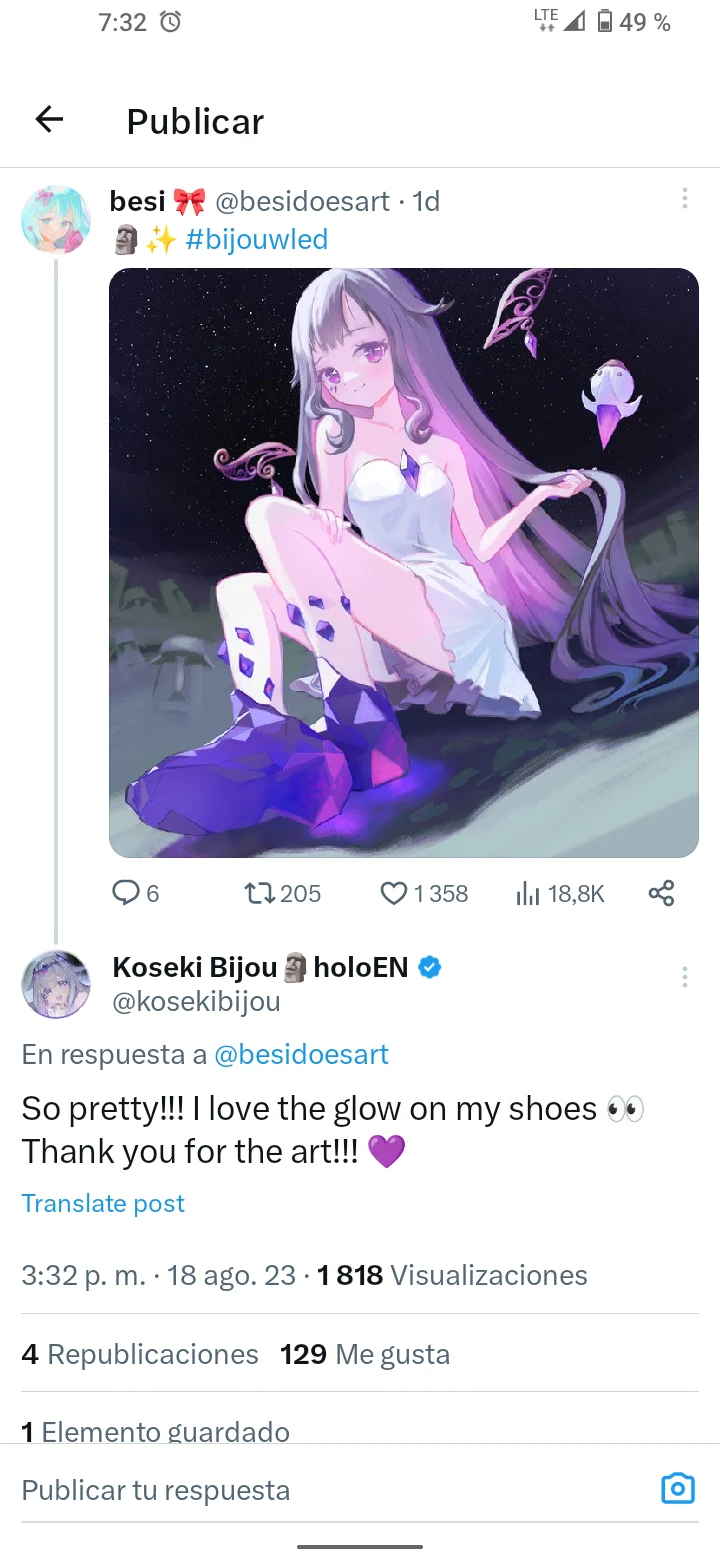Open the reply icon on besi's post

(124, 893)
